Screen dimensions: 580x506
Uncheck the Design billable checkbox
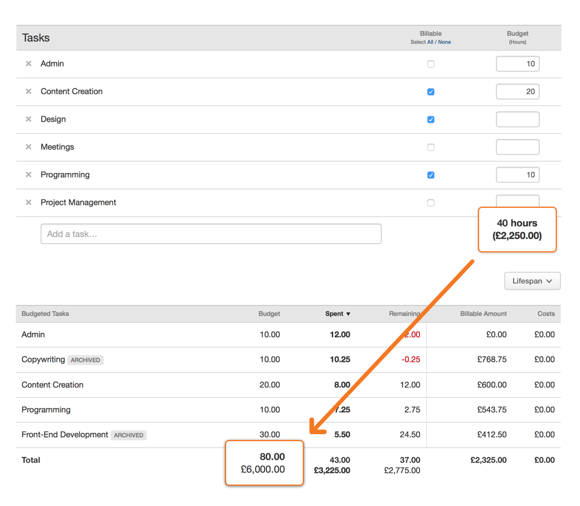pyautogui.click(x=431, y=119)
